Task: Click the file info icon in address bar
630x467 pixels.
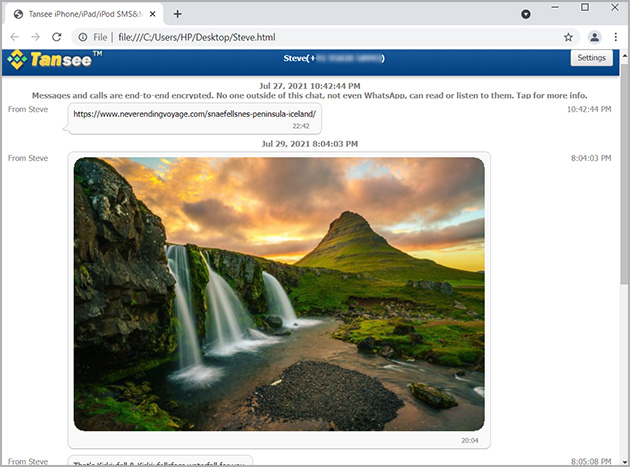Action: [x=83, y=37]
